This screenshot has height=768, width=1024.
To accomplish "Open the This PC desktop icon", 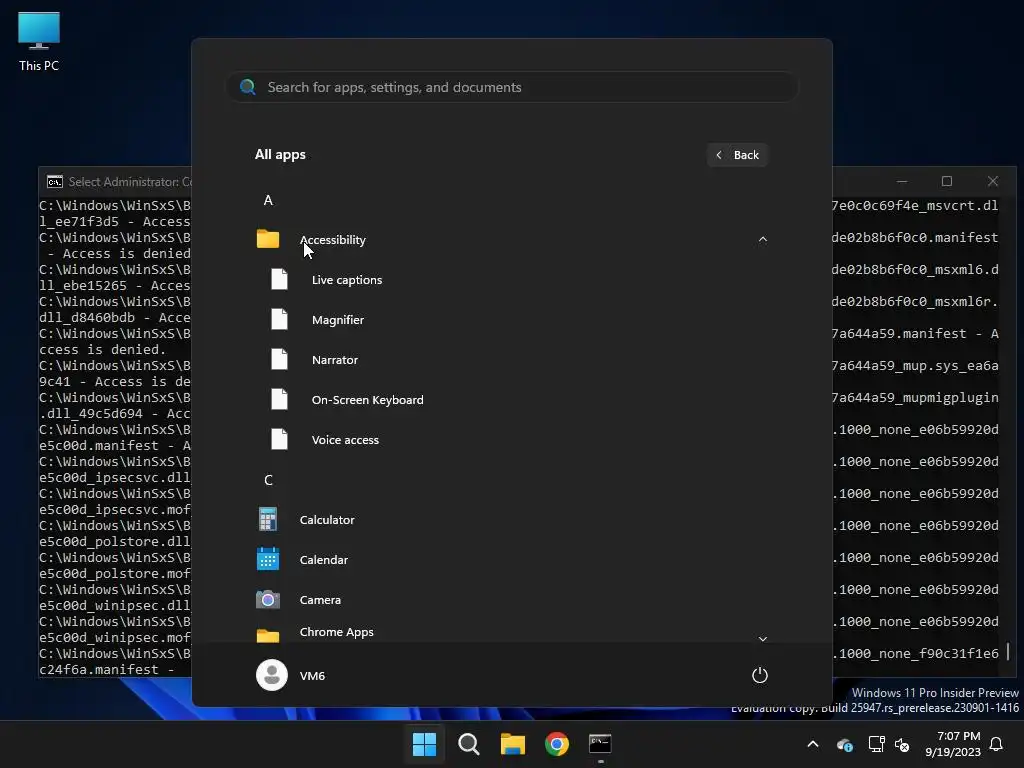I will (39, 42).
